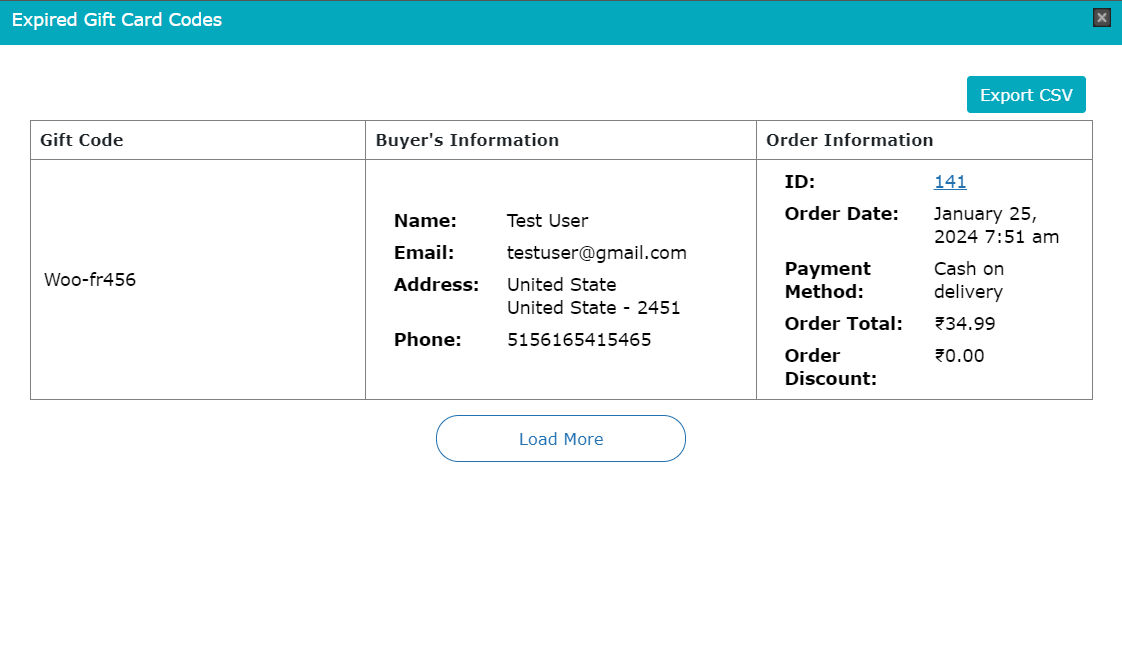Click the Email field label
Viewport: 1122px width, 668px height.
point(424,253)
